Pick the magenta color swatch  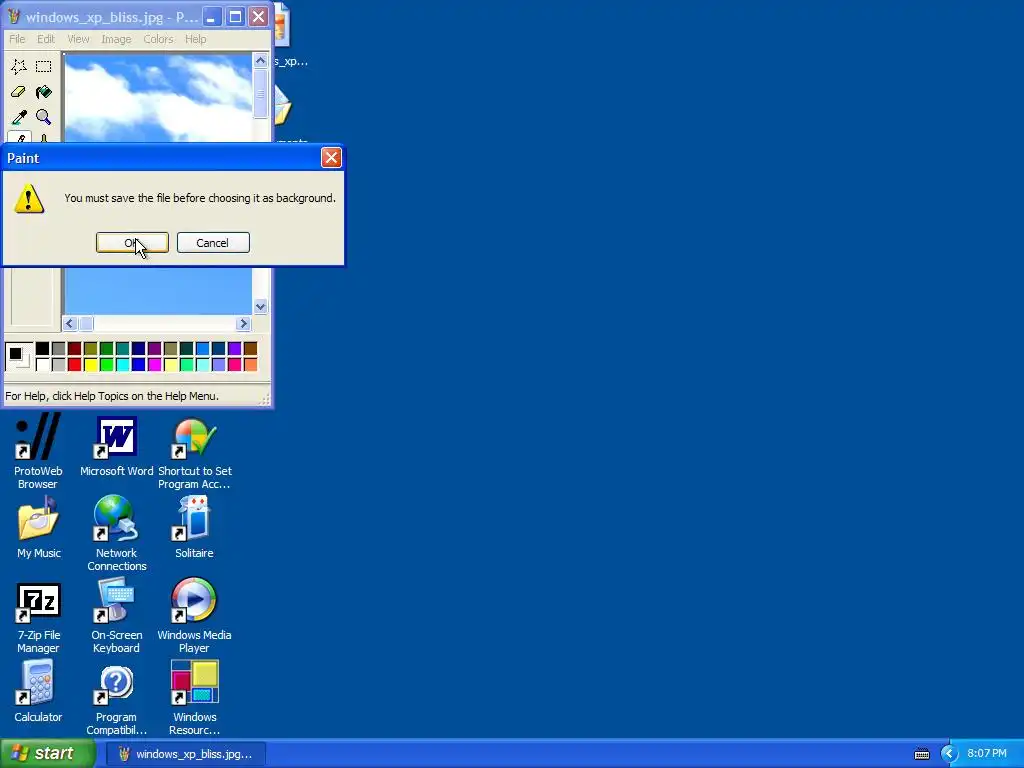click(154, 364)
